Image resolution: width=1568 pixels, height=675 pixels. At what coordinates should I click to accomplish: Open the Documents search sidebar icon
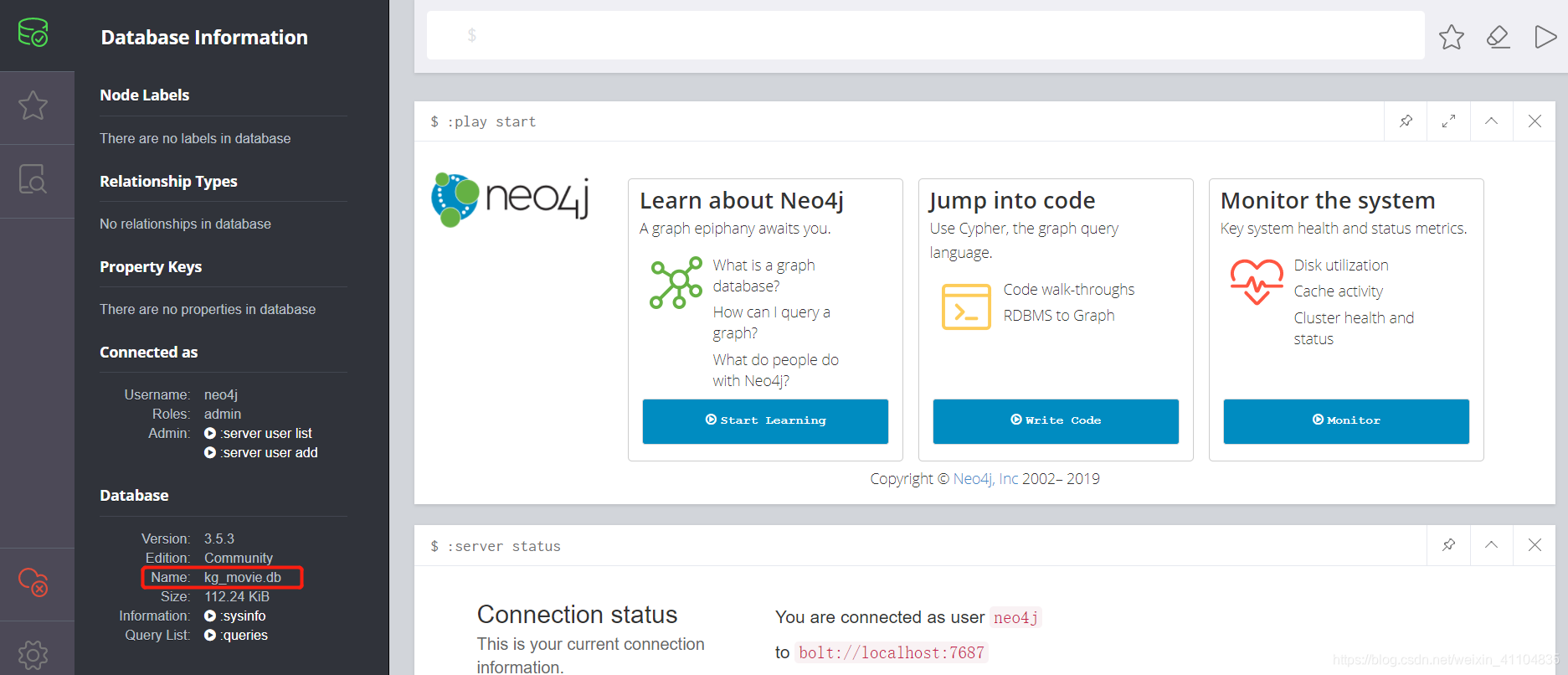click(33, 179)
